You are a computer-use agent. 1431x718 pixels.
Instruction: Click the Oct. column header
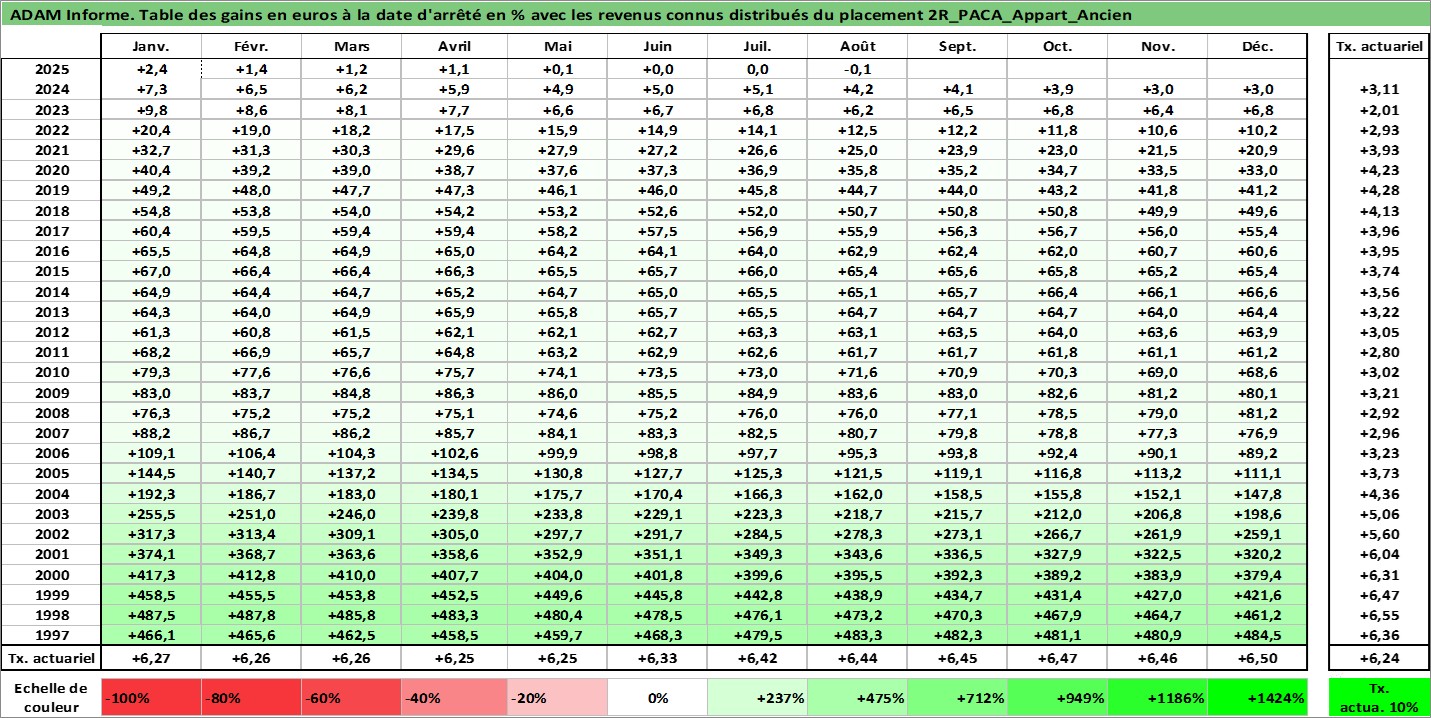(x=1057, y=47)
